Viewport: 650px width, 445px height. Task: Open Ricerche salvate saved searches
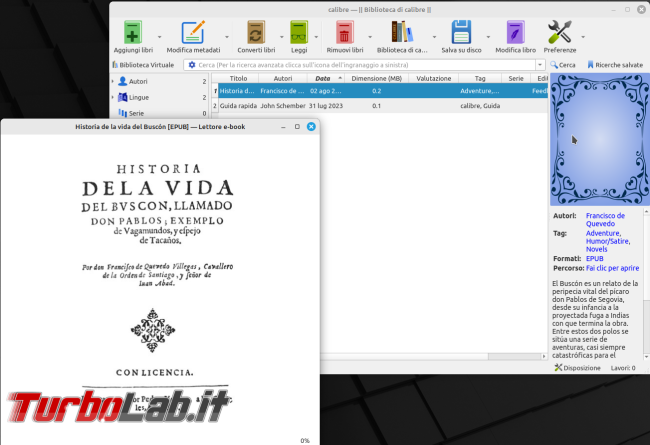coord(615,65)
